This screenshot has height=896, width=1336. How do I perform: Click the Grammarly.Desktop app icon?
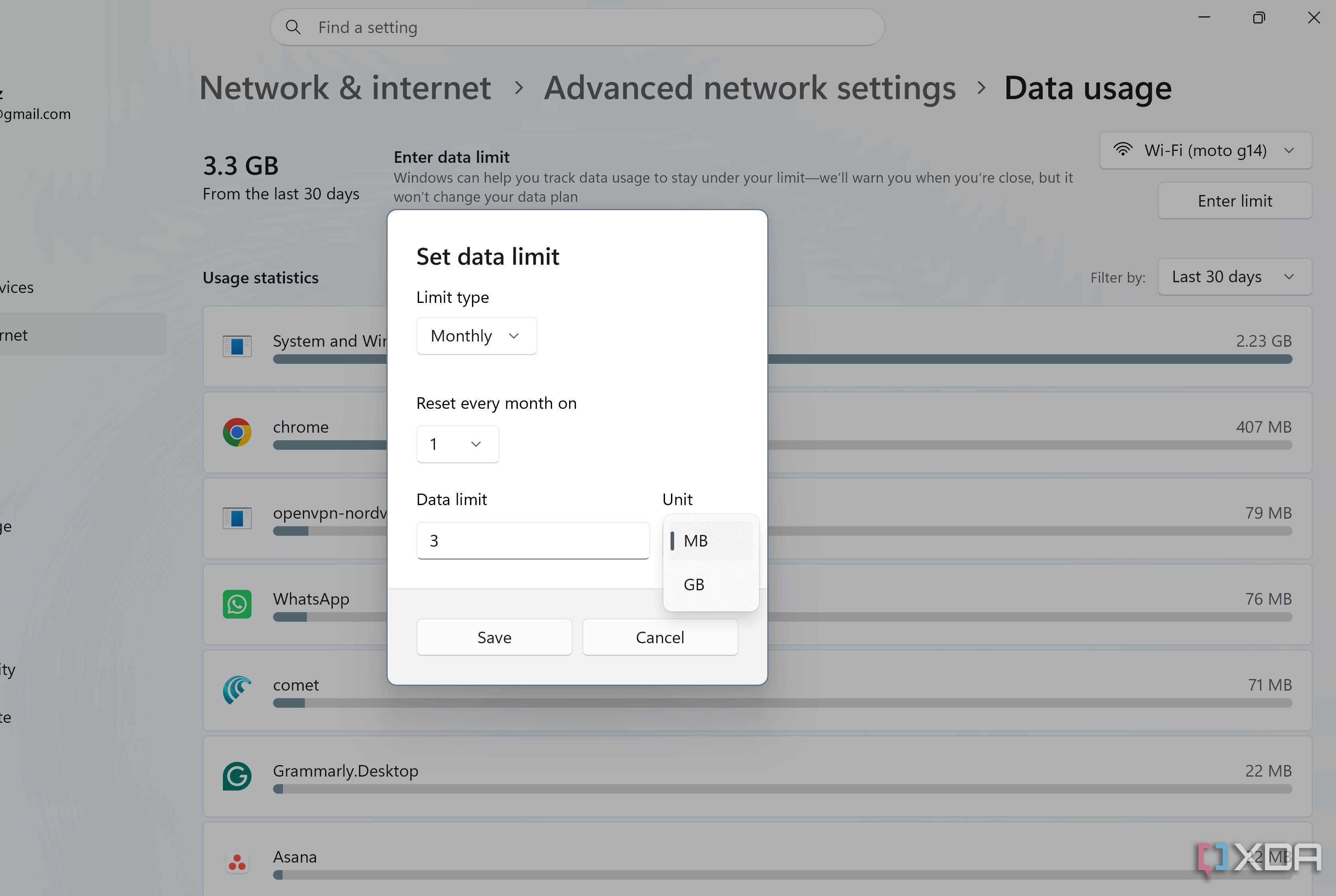click(x=237, y=776)
